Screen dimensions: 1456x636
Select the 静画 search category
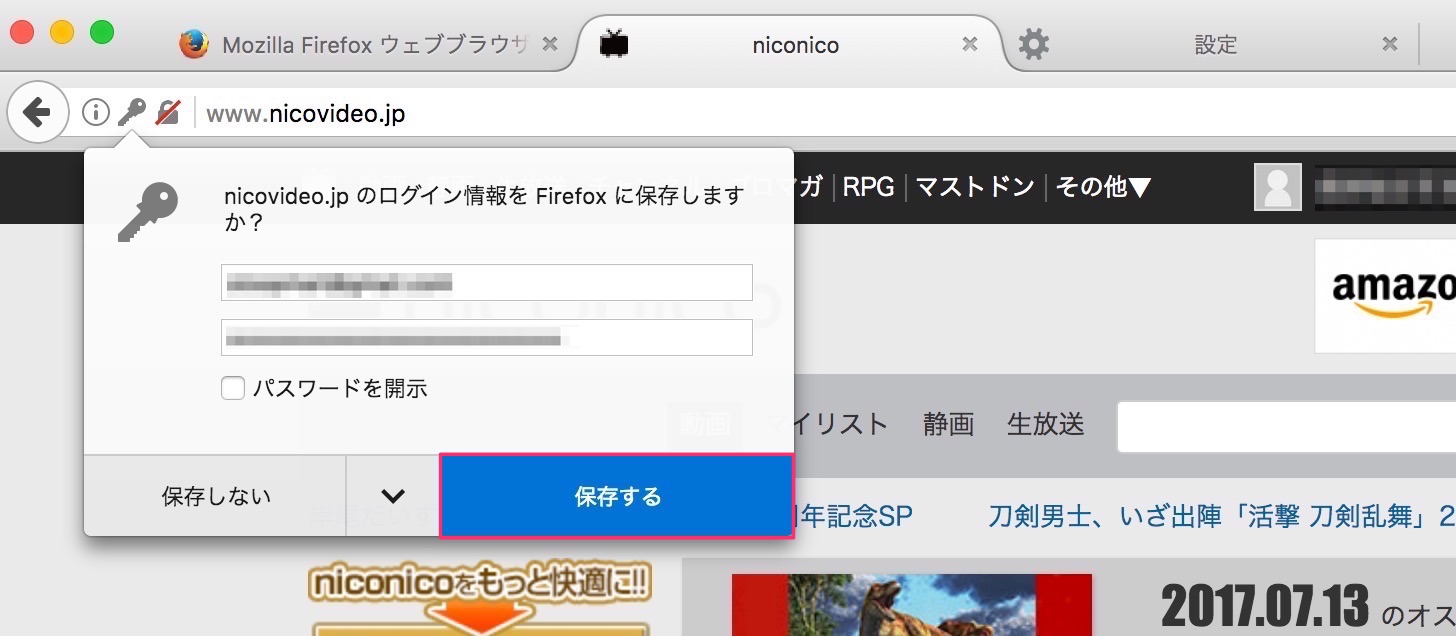coord(948,424)
